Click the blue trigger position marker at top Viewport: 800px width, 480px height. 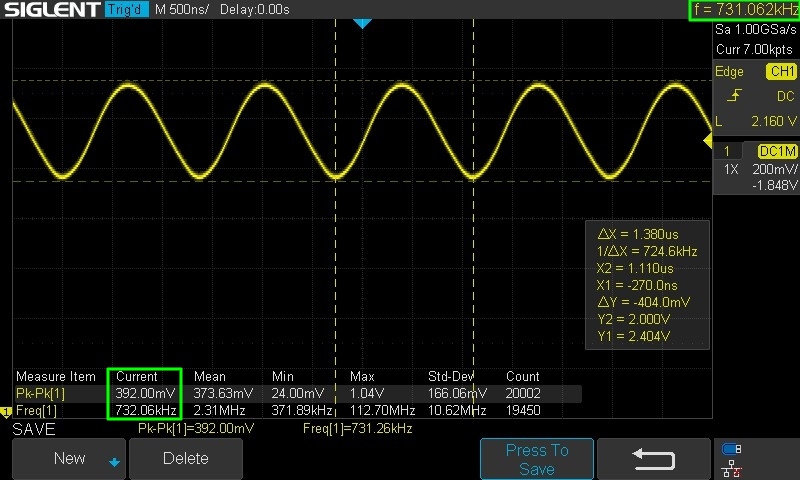pos(363,23)
